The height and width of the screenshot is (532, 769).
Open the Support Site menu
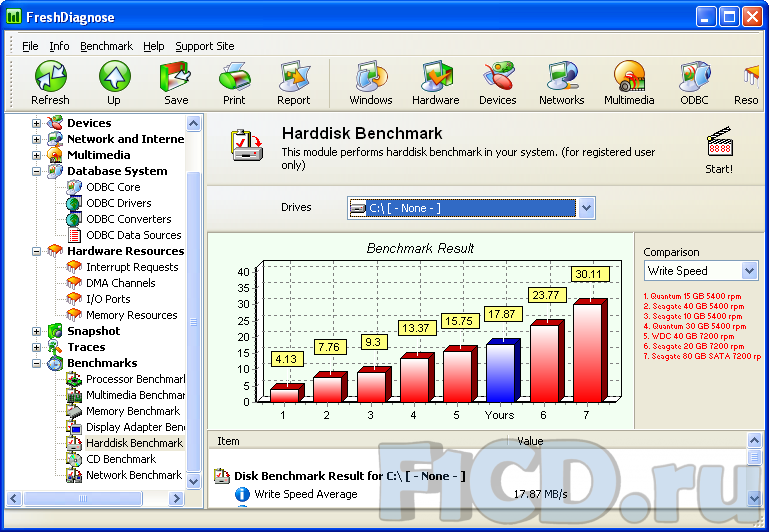tap(205, 46)
